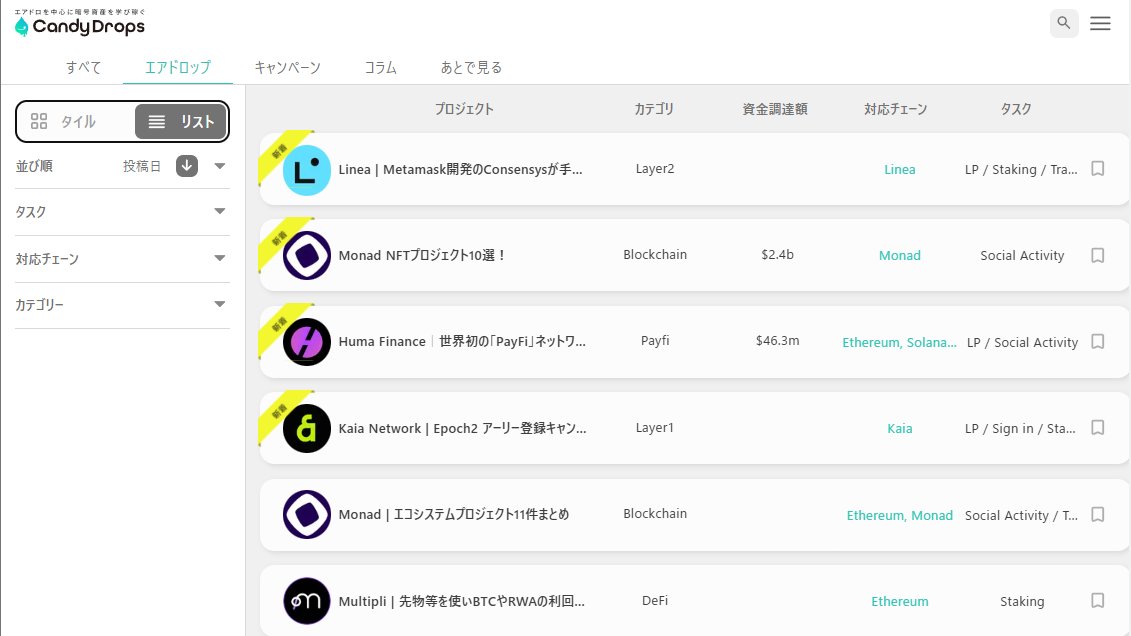Bookmark the Multipli row
The image size is (1131, 636).
(x=1098, y=600)
